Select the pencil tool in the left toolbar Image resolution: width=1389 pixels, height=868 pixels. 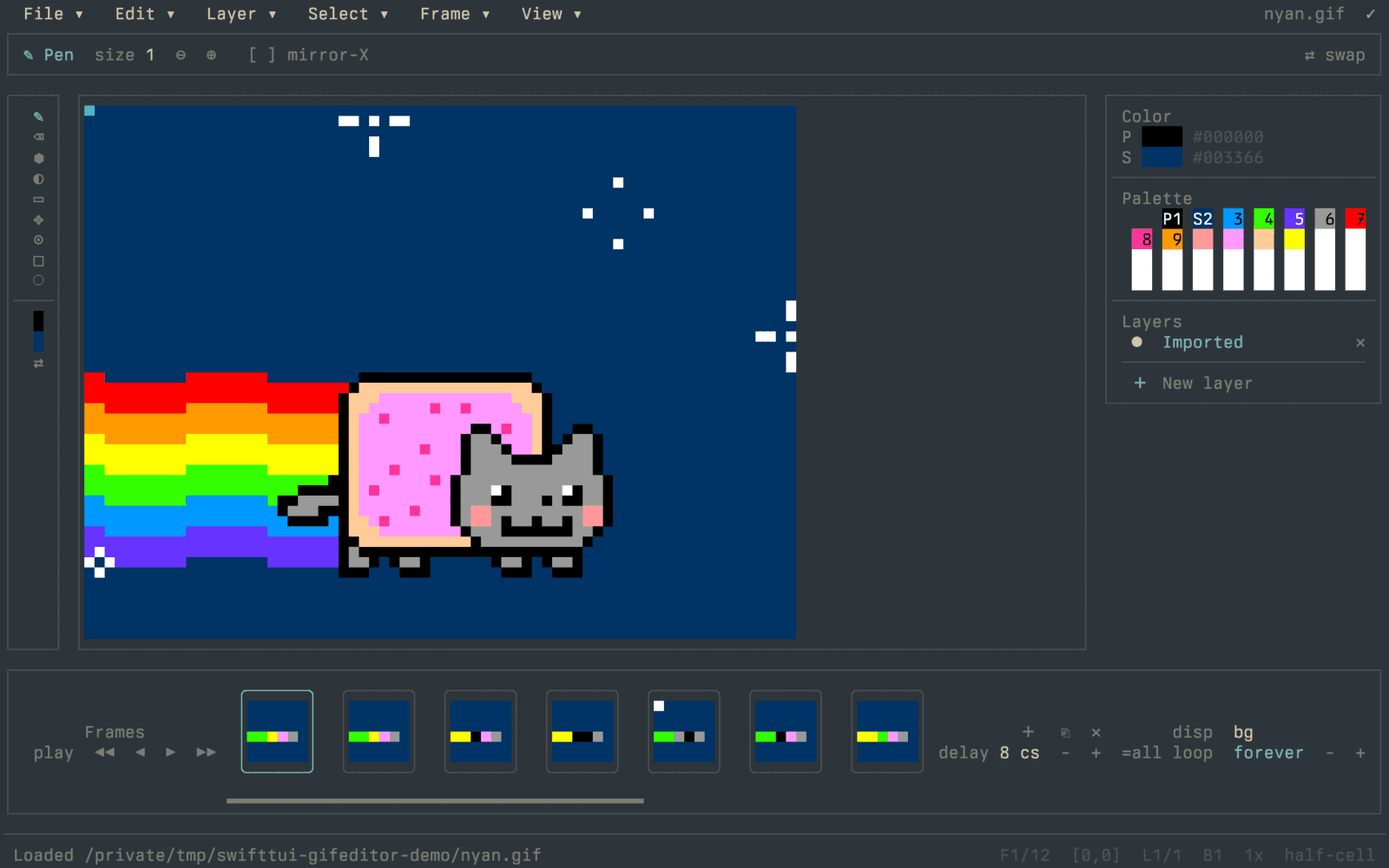click(x=38, y=116)
